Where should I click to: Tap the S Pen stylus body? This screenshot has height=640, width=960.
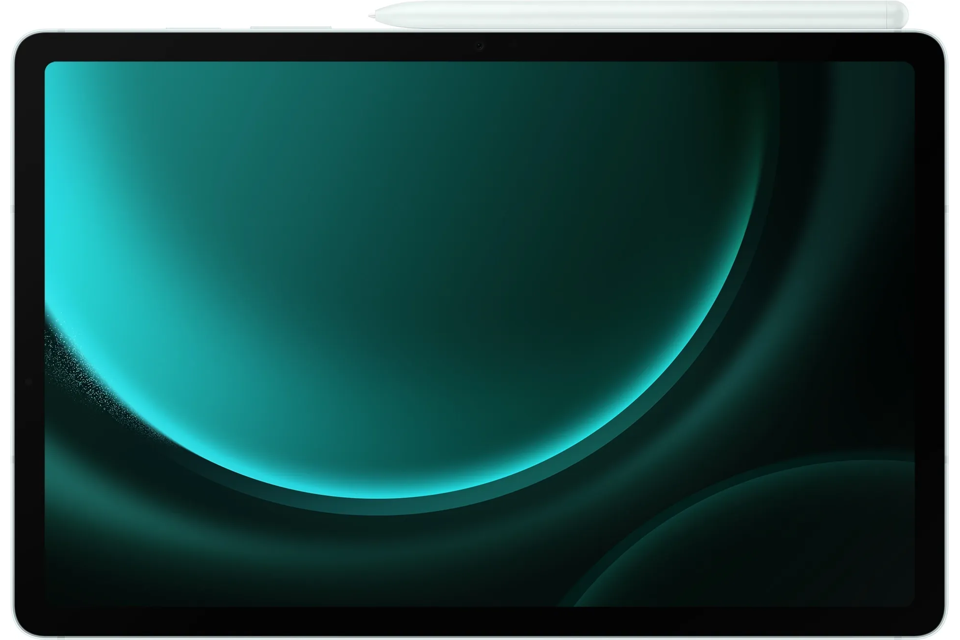coord(640,15)
